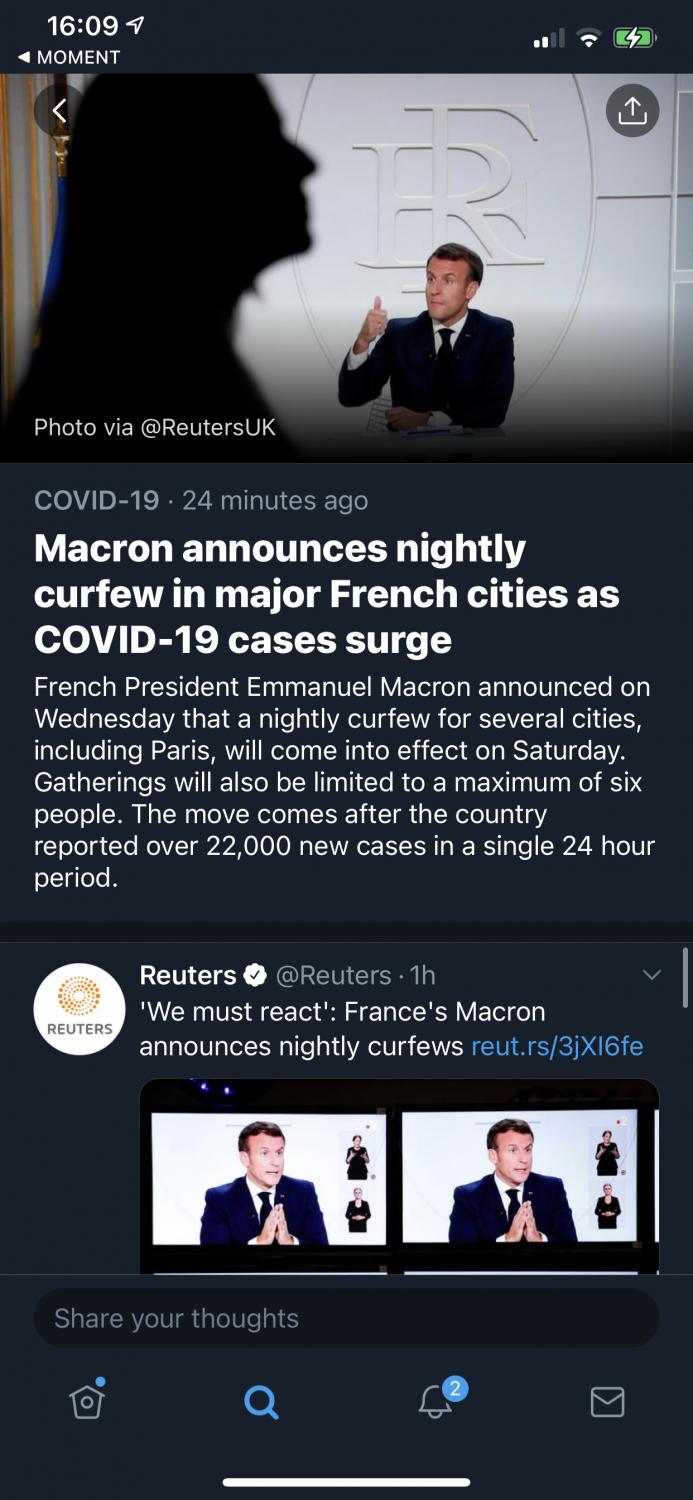This screenshot has width=693, height=1500.
Task: Open the Home tab icon
Action: [x=87, y=1401]
